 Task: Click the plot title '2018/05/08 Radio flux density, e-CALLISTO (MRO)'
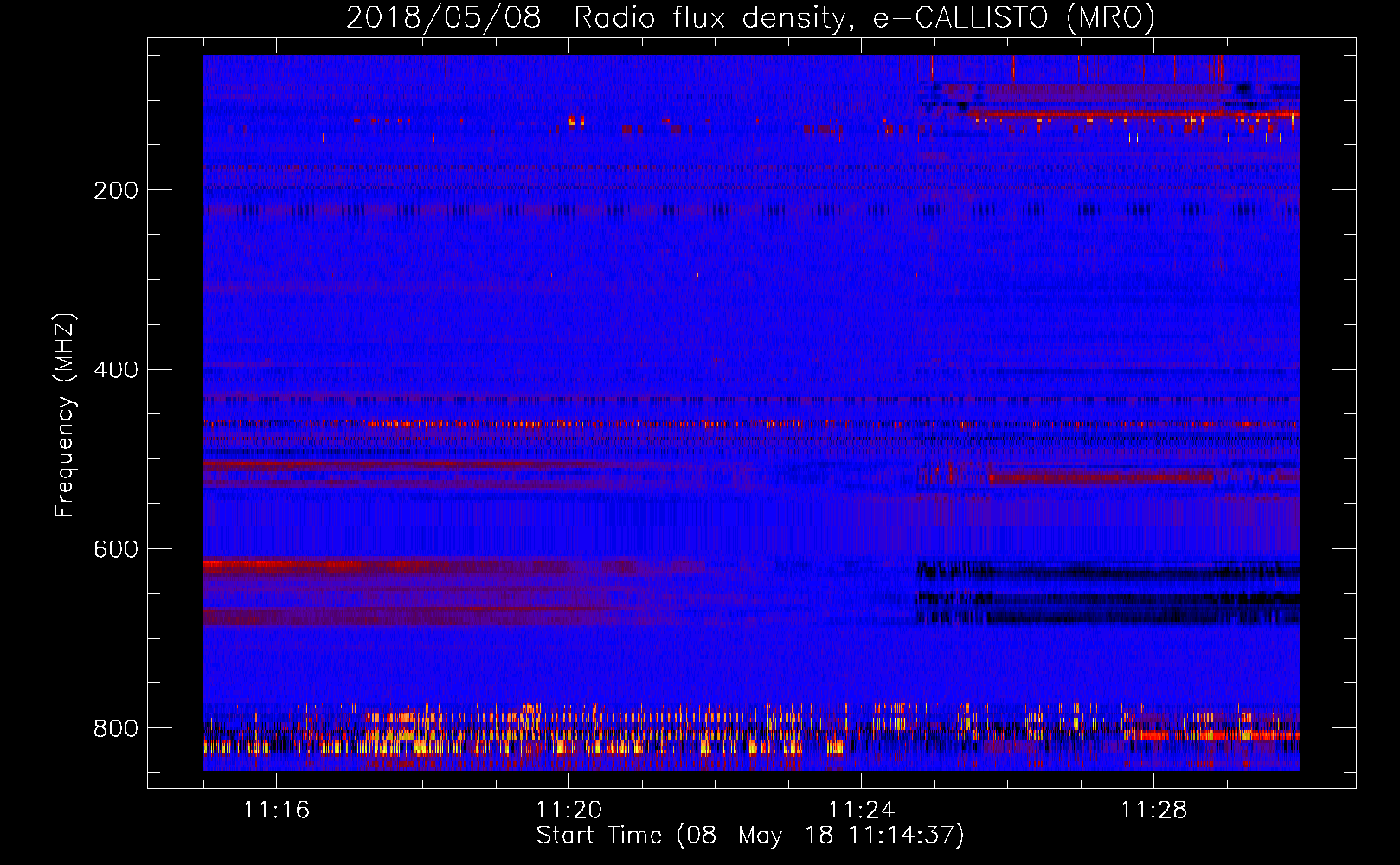point(750,17)
